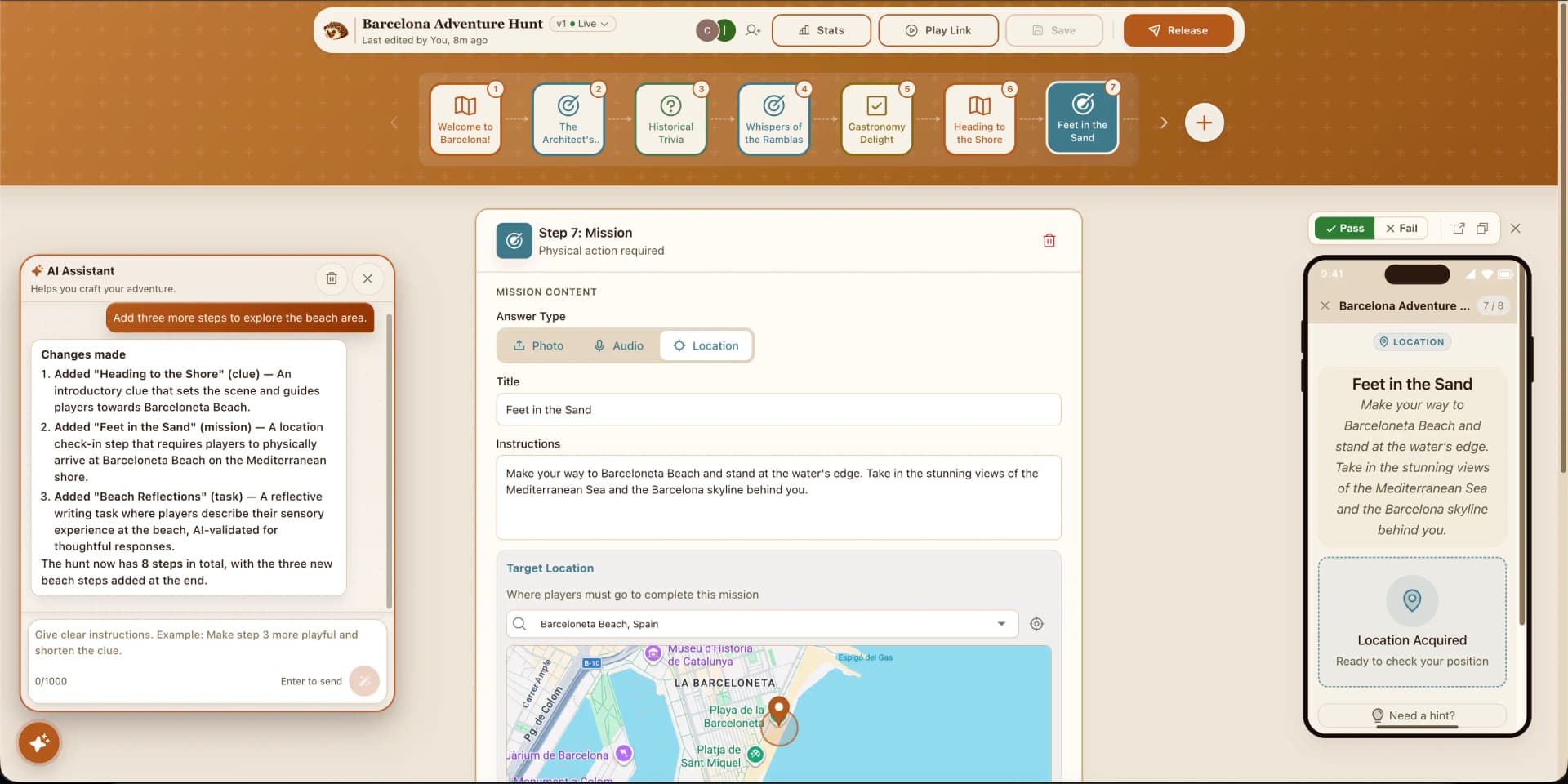Clear AI Assistant chat with the trash icon
Viewport: 1568px width, 784px height.
pos(332,278)
